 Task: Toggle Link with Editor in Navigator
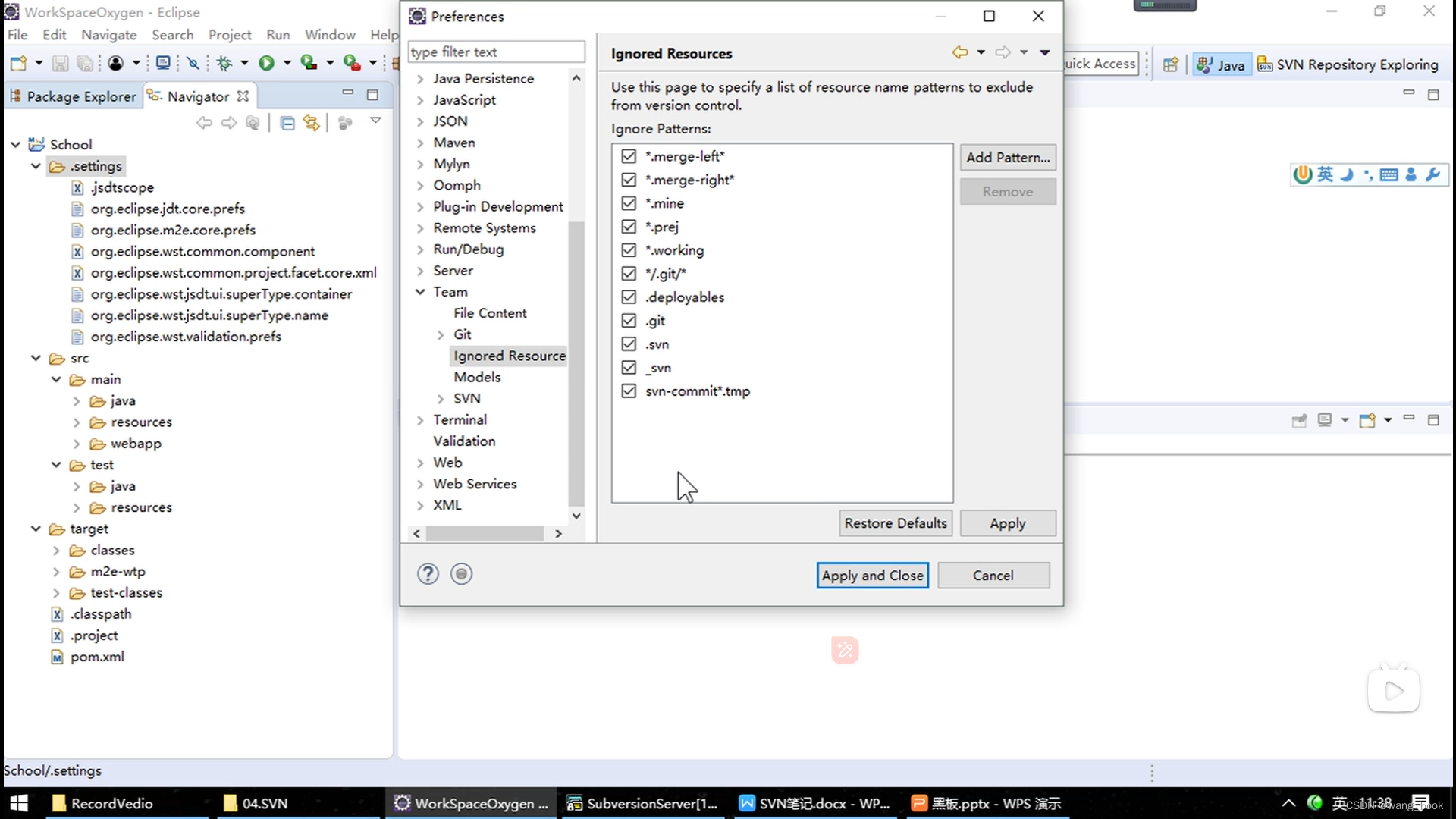tap(312, 123)
